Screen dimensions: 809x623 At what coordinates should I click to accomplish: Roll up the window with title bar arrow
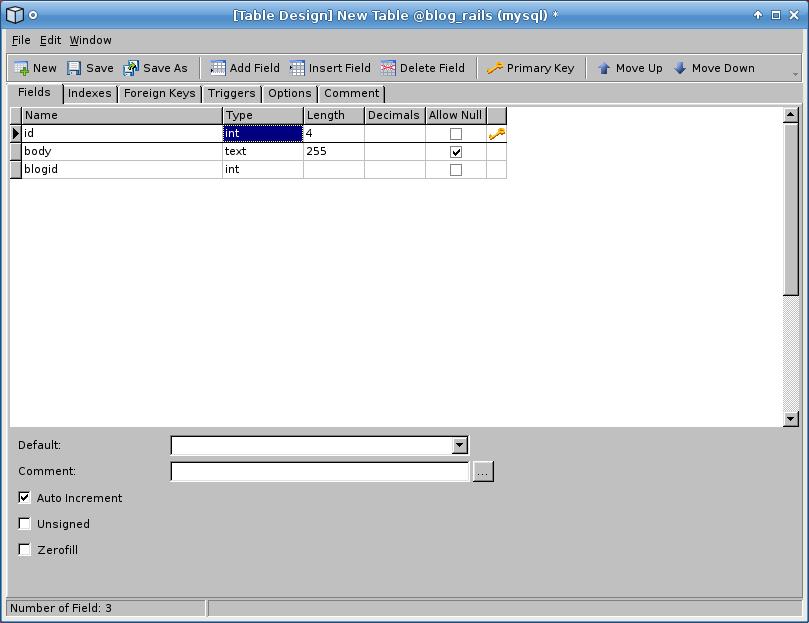[757, 15]
